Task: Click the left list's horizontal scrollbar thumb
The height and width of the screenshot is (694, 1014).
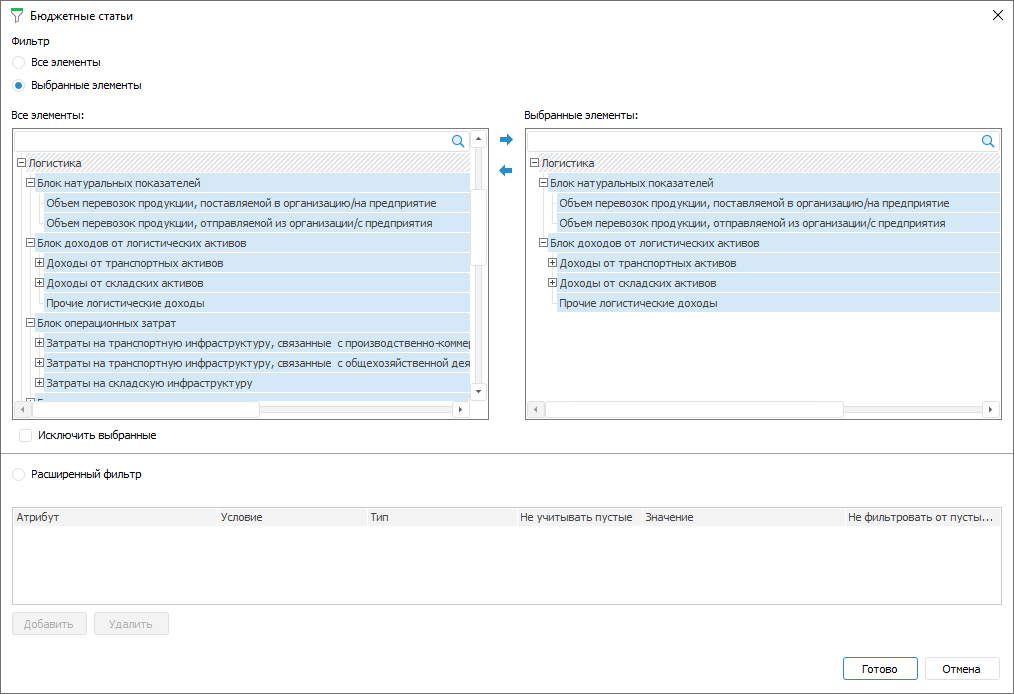Action: click(x=145, y=410)
